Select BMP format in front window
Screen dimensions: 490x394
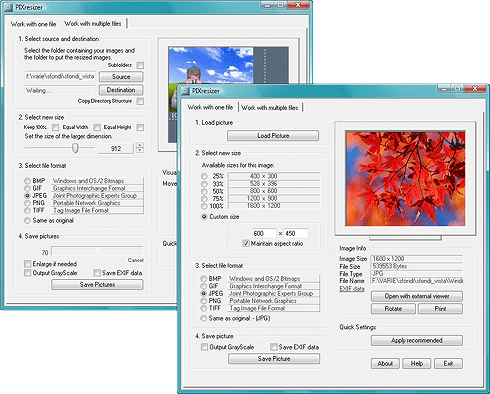point(203,278)
